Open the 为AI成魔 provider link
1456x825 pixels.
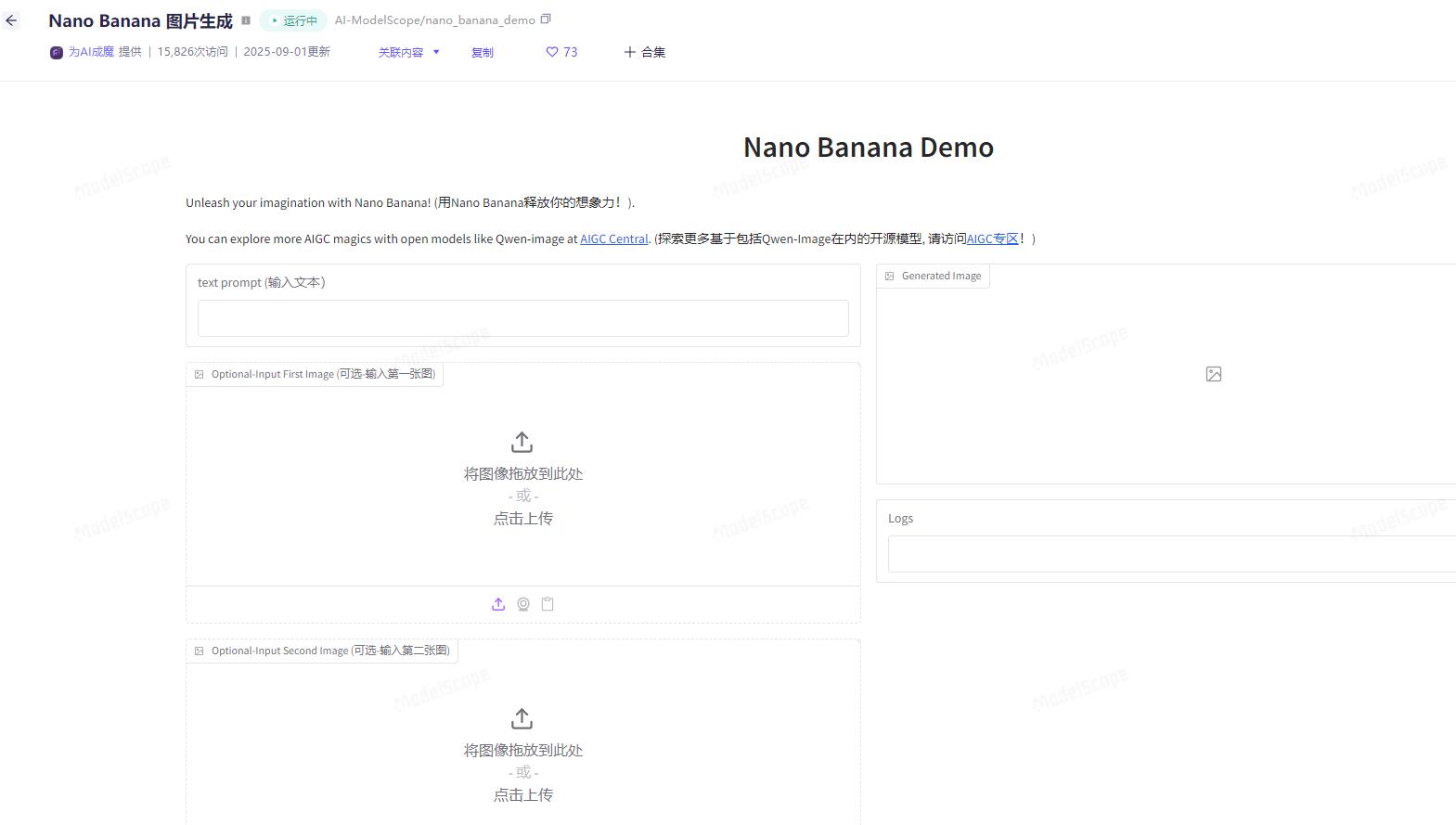[91, 52]
